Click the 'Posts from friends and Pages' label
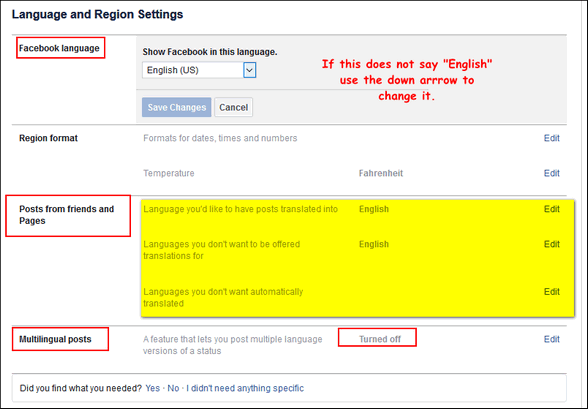The image size is (588, 409). point(66,215)
